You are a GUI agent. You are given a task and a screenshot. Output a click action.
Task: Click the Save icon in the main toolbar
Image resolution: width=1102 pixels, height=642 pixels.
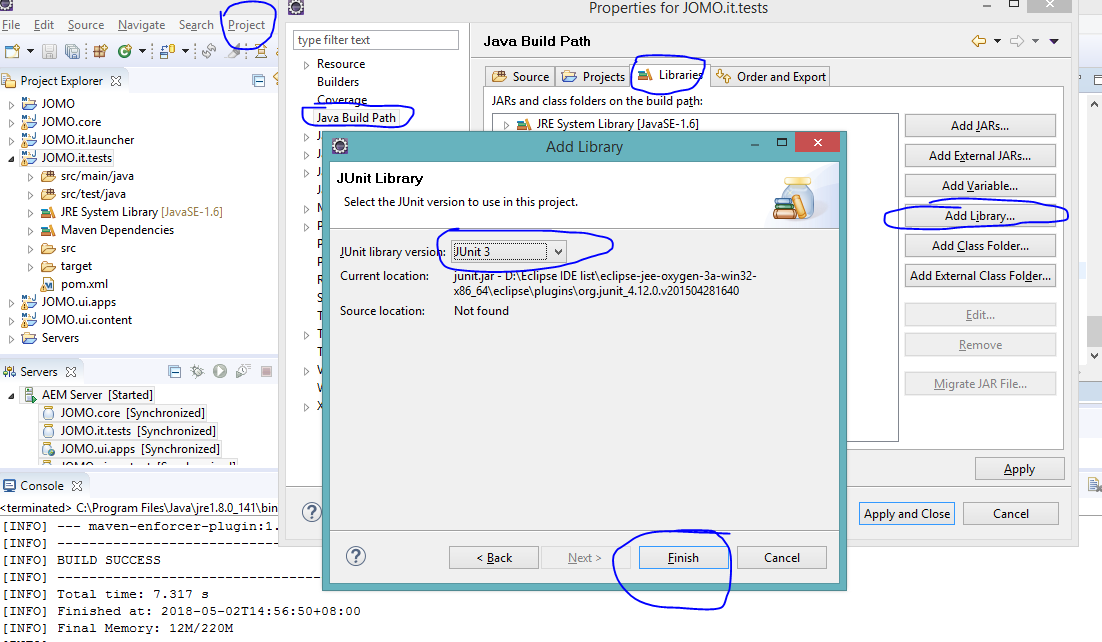[x=49, y=51]
